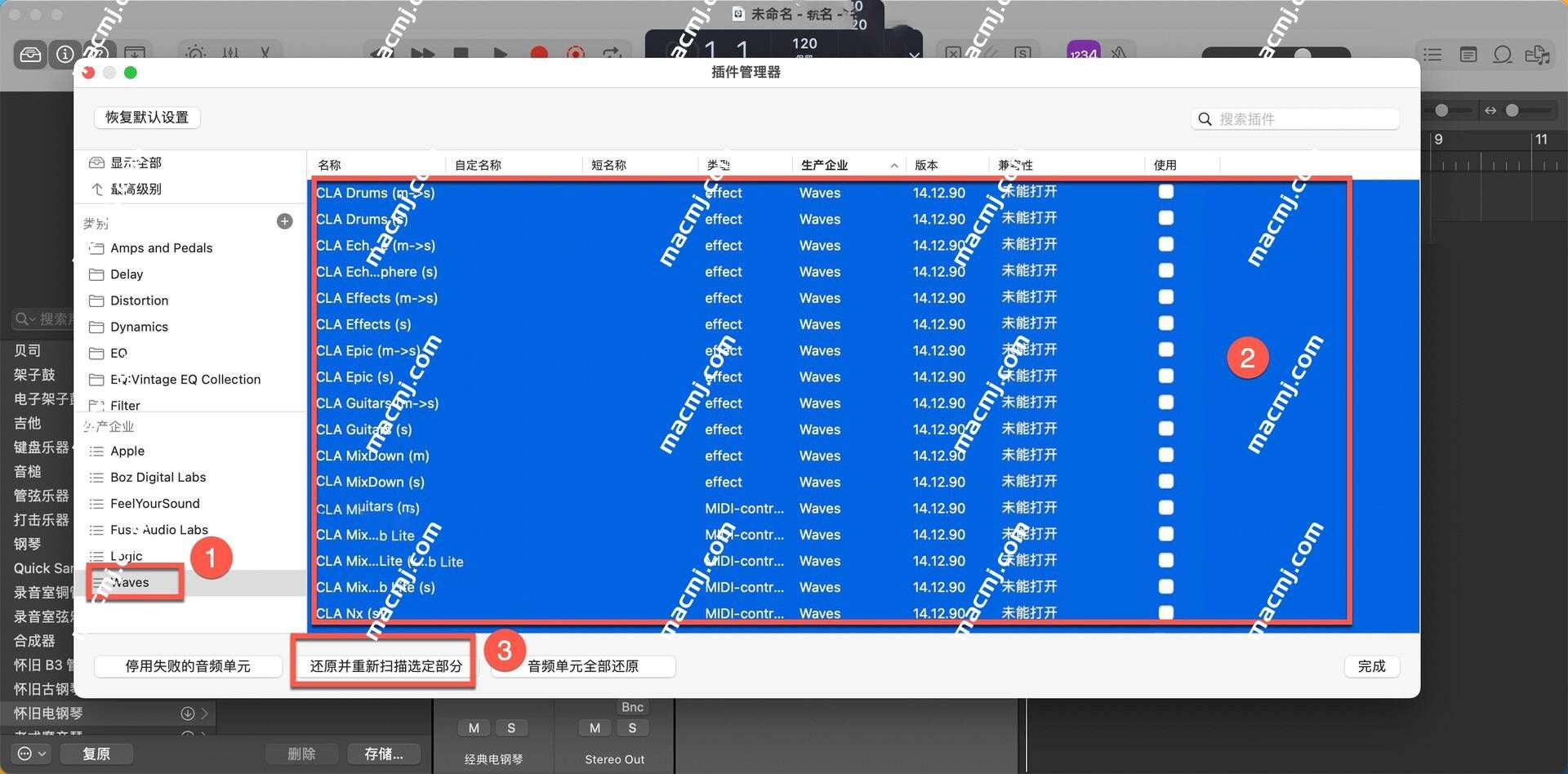
Task: Click the horizontal zoom arrows icon
Action: [1490, 110]
